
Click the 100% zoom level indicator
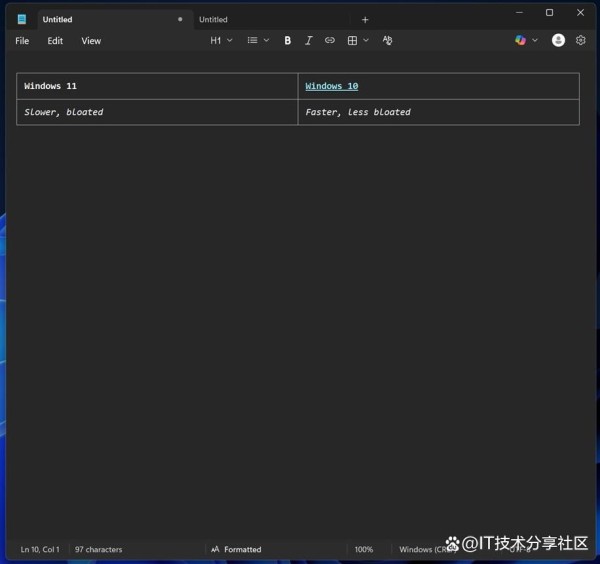coord(364,549)
